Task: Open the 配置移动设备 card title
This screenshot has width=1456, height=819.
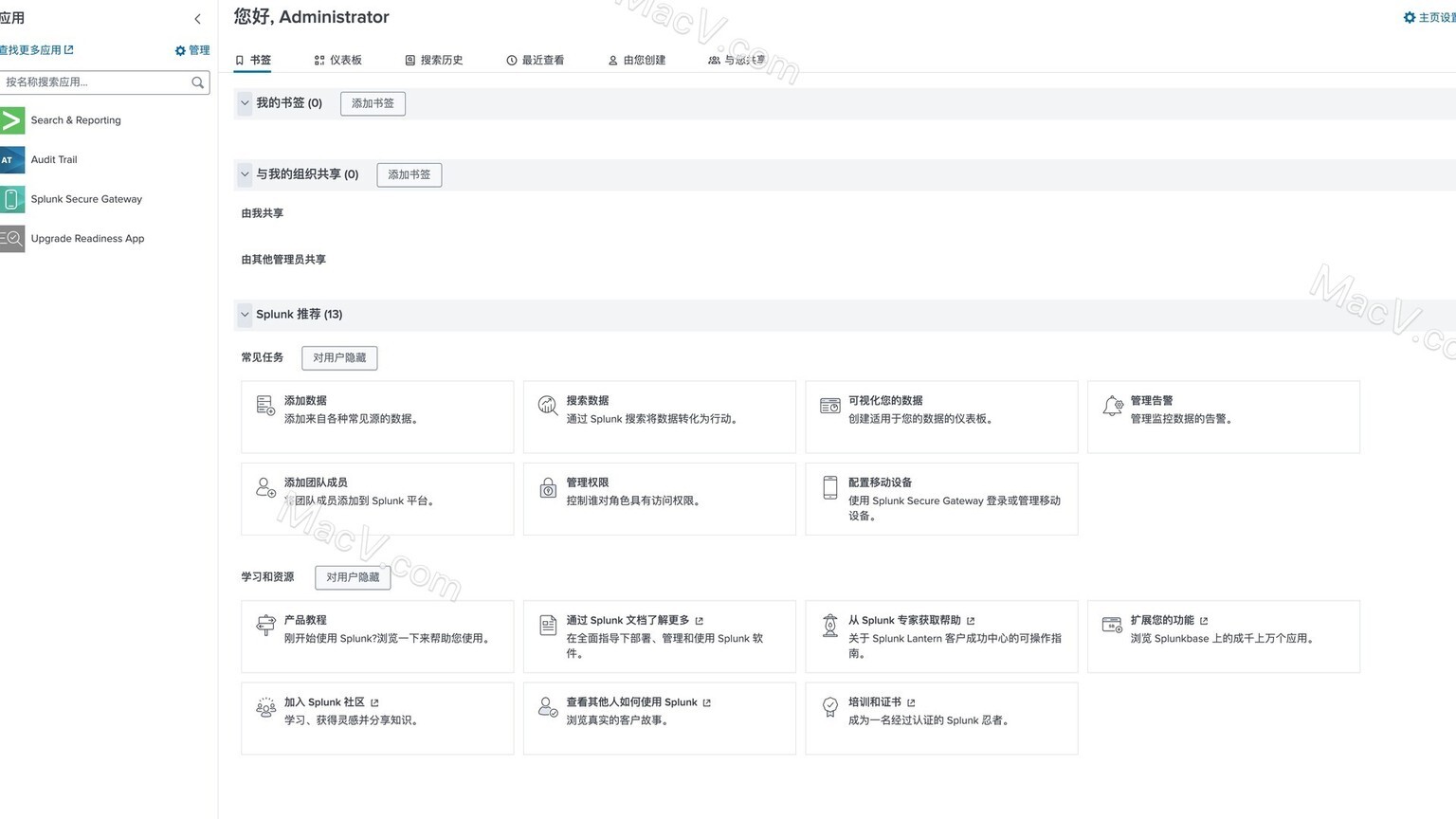Action: pyautogui.click(x=880, y=482)
